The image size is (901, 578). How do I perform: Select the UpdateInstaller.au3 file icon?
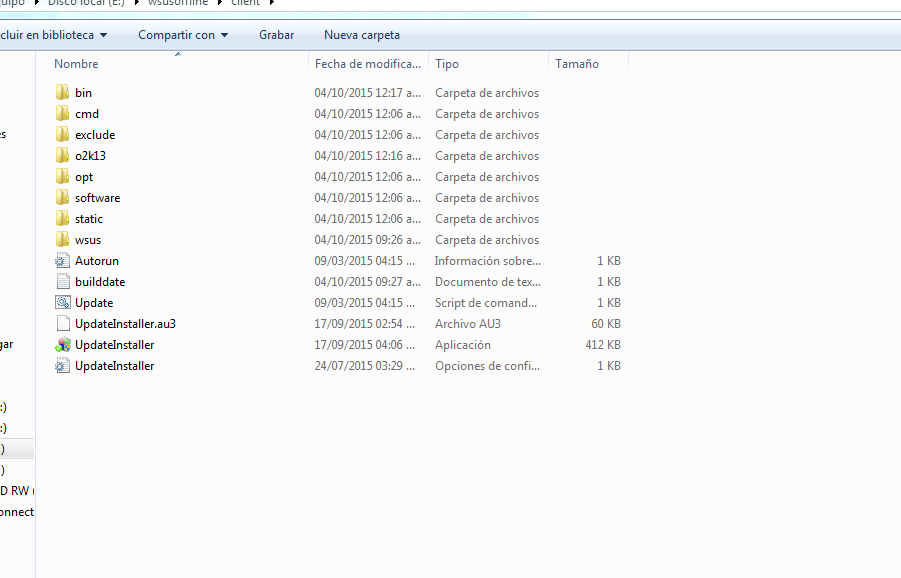(x=63, y=324)
